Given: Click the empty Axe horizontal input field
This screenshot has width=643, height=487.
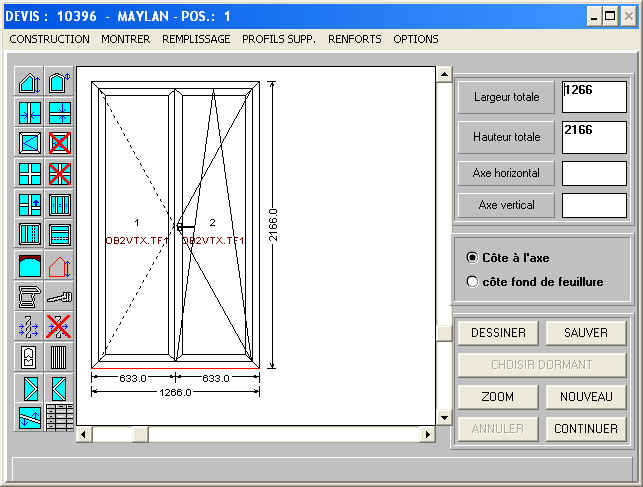Looking at the screenshot, I should tap(594, 173).
